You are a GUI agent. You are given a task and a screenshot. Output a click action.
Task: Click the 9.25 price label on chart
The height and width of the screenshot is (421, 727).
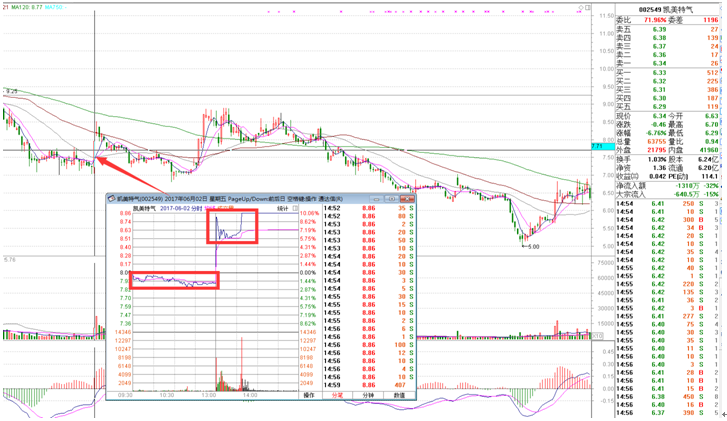click(x=11, y=92)
